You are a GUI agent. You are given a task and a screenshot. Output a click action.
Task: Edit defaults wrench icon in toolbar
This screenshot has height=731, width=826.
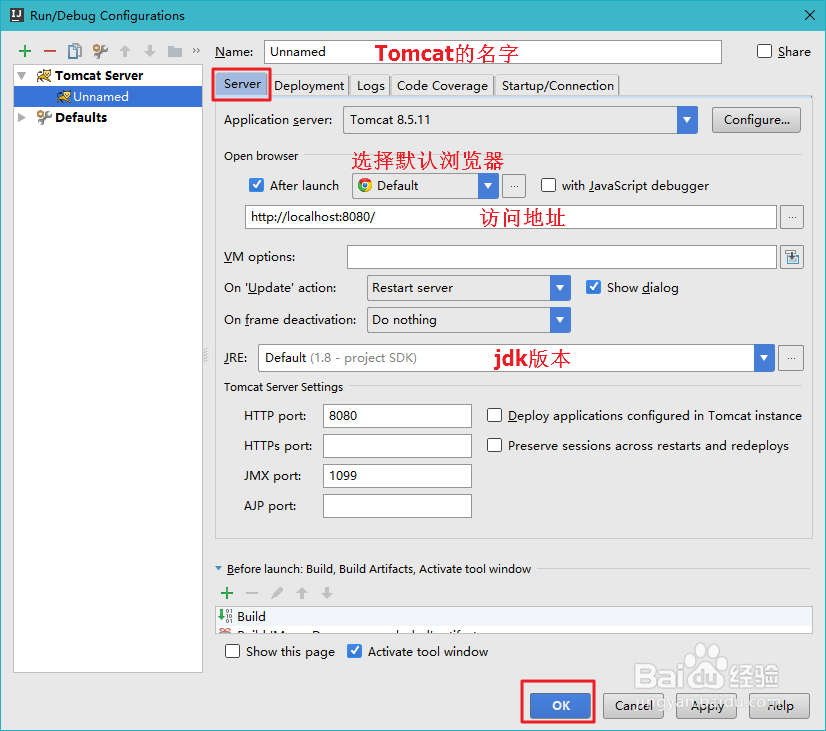coord(100,51)
